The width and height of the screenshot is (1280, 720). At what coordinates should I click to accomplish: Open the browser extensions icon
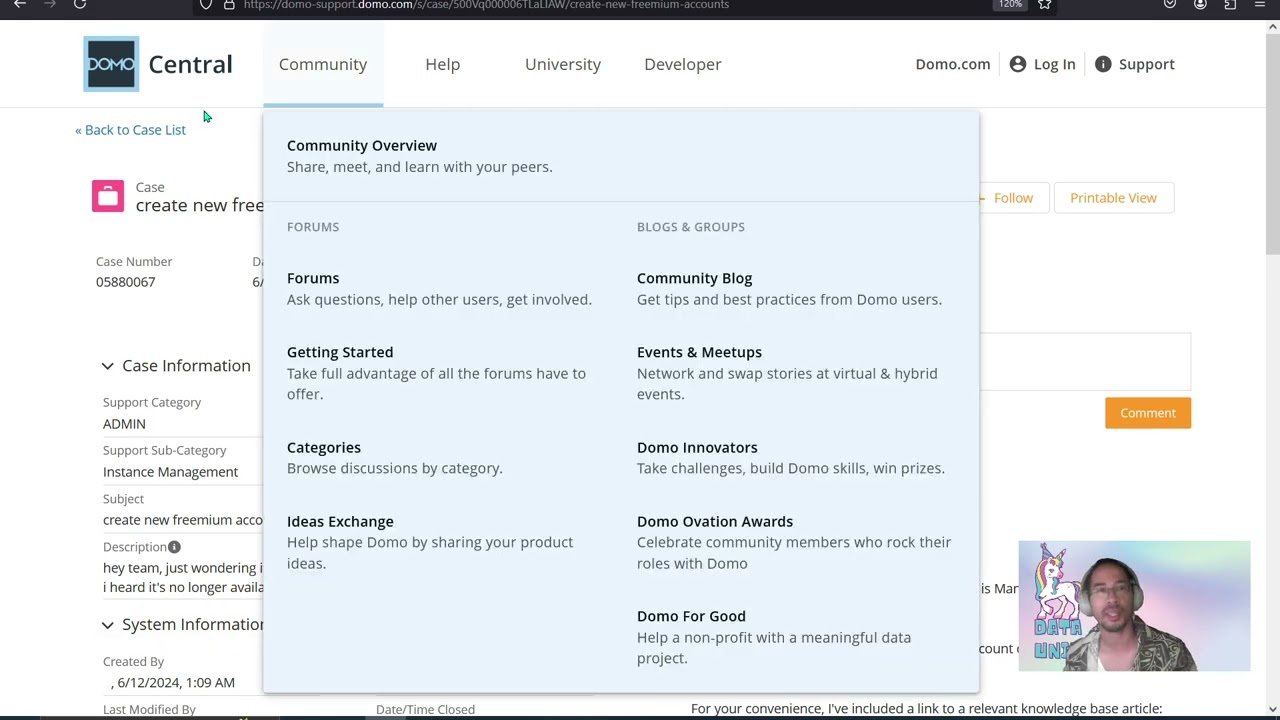click(x=1230, y=4)
